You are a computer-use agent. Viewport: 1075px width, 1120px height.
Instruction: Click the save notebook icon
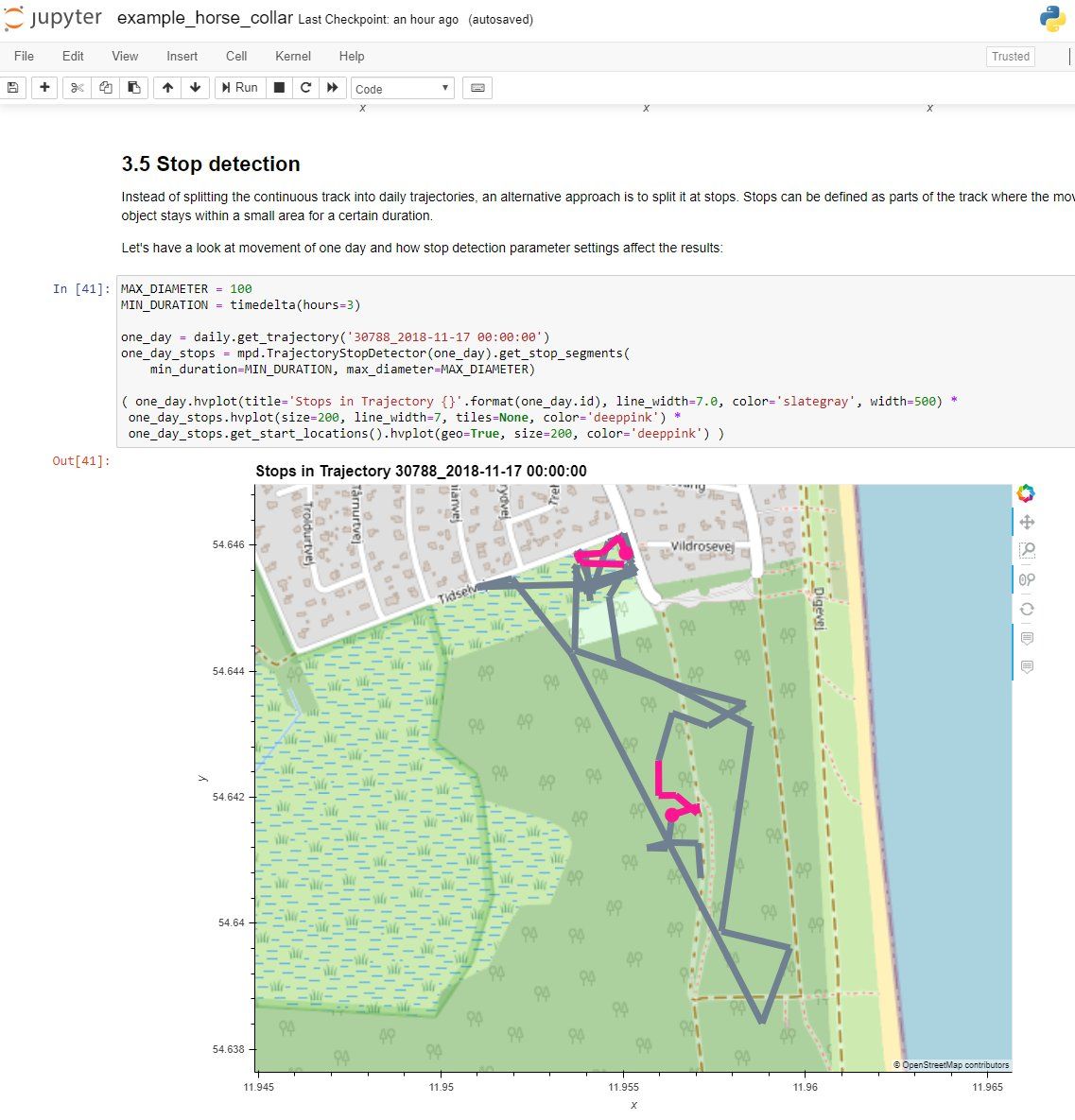(13, 88)
